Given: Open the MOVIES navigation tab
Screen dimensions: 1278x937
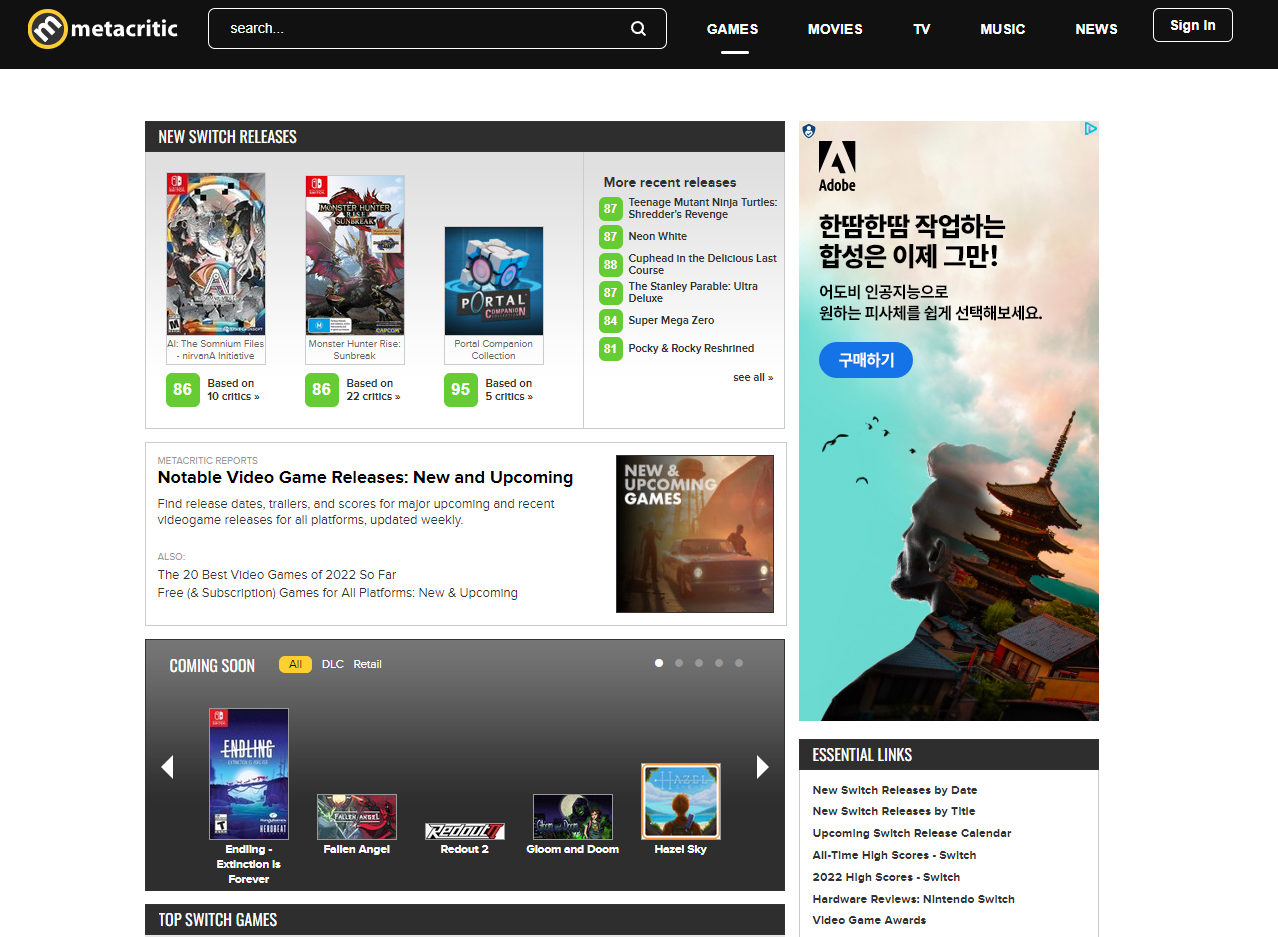Looking at the screenshot, I should [835, 29].
